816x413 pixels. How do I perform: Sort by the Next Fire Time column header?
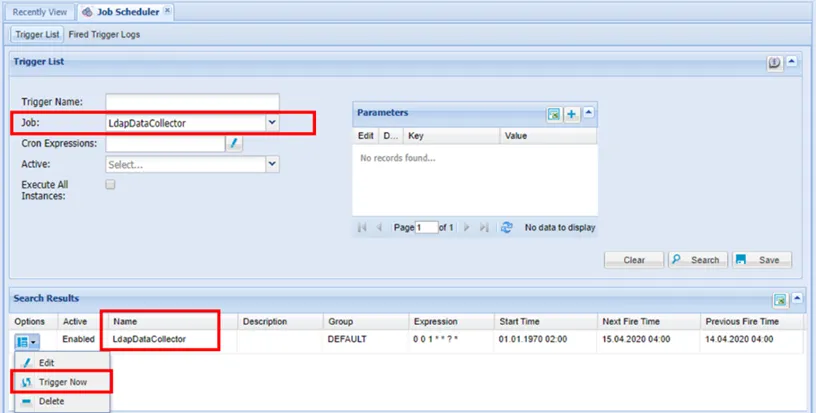[x=648, y=321]
